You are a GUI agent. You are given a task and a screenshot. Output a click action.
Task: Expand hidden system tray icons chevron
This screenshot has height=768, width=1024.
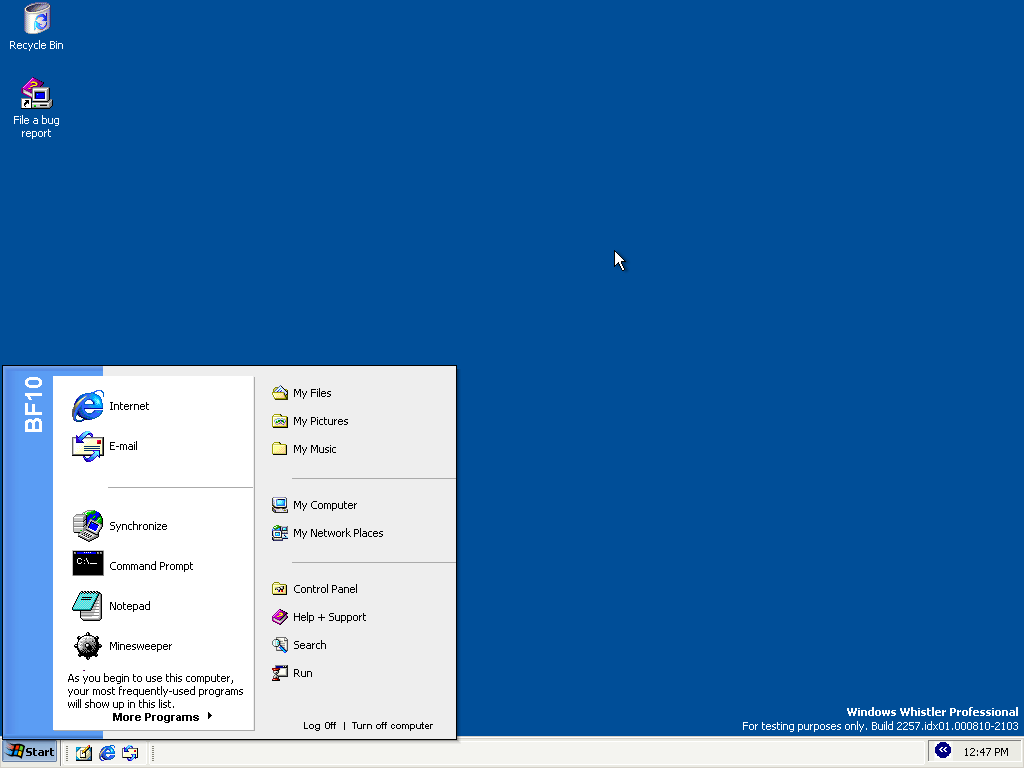(942, 750)
